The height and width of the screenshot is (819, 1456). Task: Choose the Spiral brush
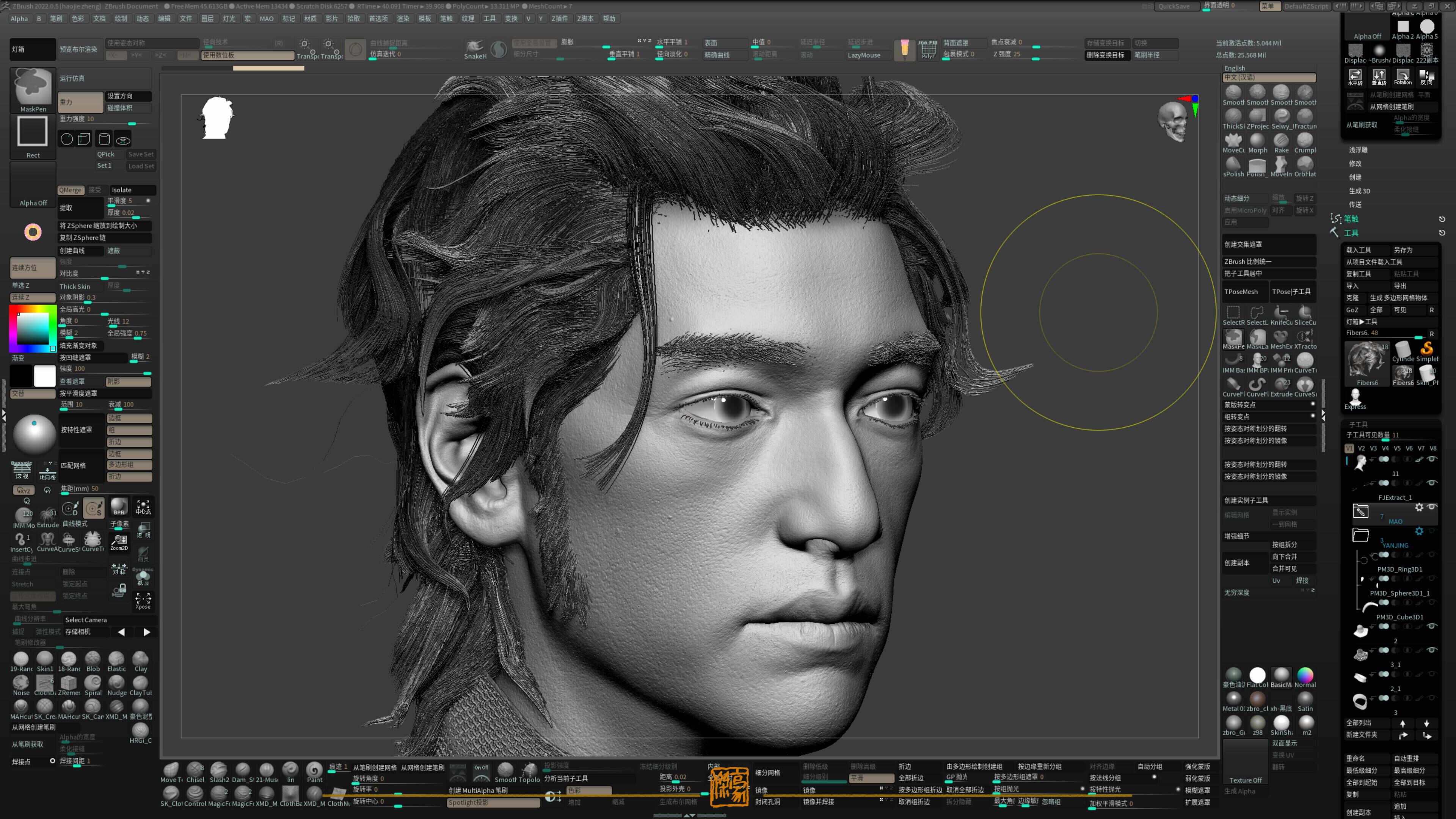click(93, 683)
